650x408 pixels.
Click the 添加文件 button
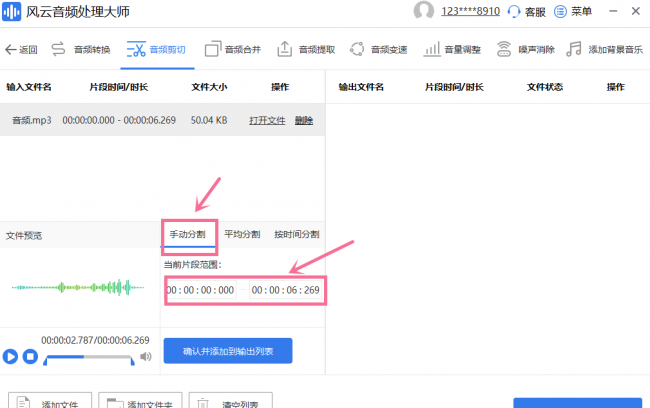point(50,401)
